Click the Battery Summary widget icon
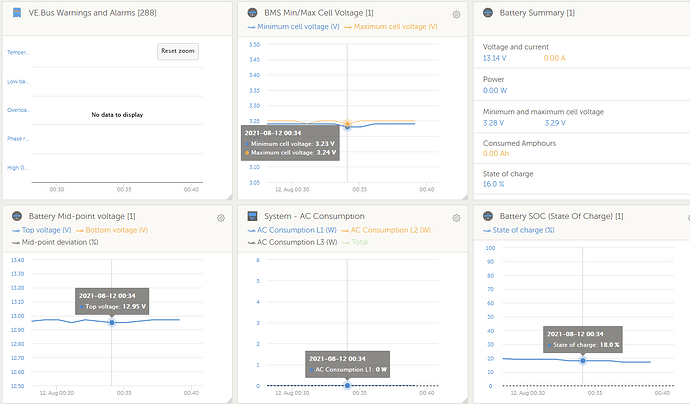Viewport: 690px width, 404px height. coord(488,13)
